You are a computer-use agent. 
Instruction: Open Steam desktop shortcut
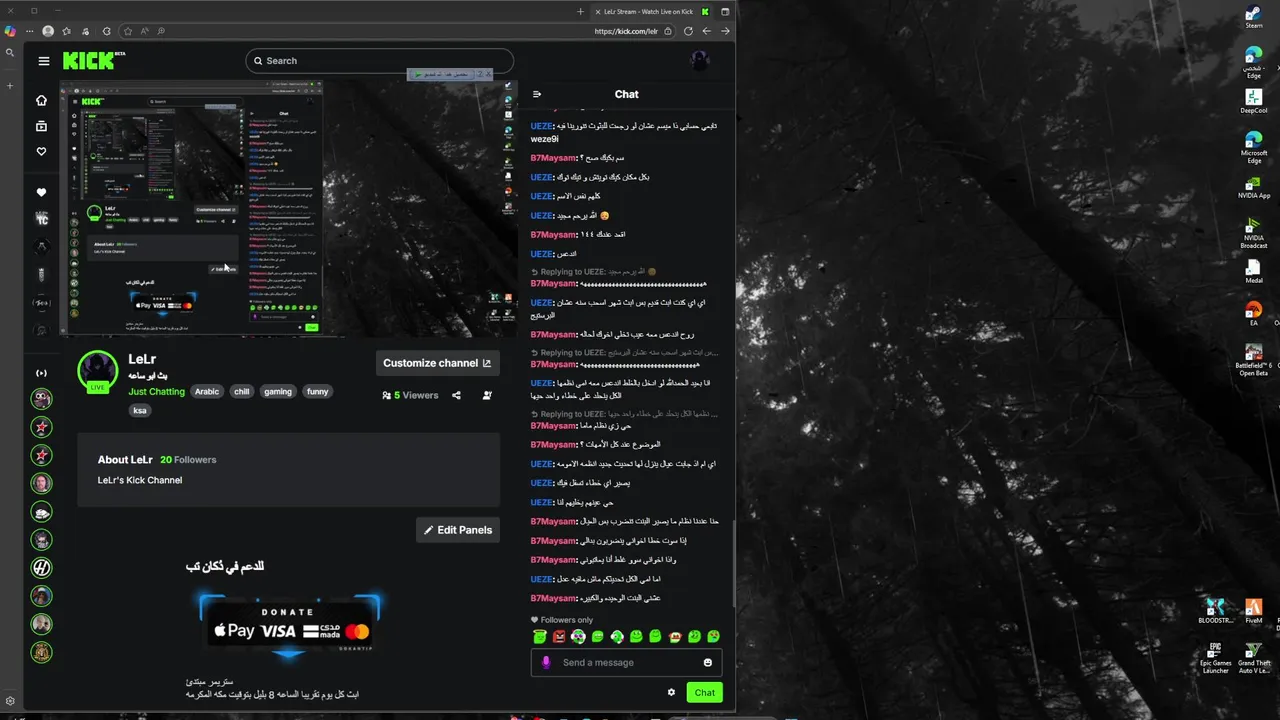point(1253,18)
